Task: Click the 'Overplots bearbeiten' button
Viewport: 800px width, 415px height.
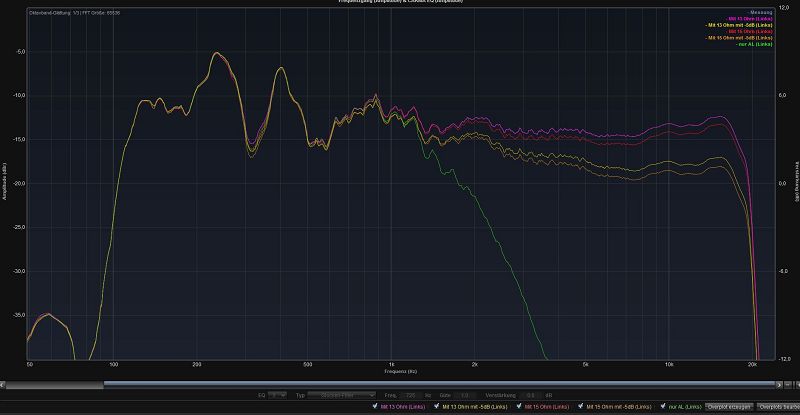Action: (778, 407)
